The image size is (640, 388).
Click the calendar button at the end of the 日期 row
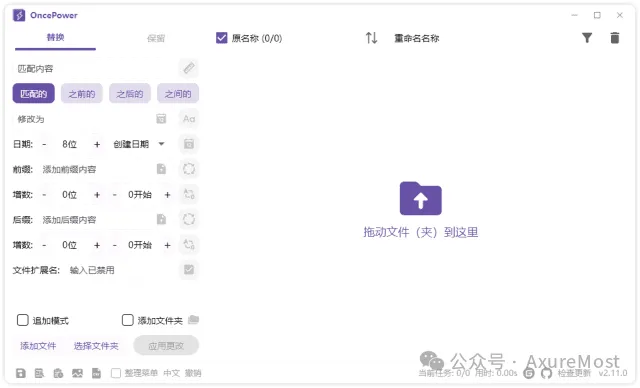click(x=189, y=144)
